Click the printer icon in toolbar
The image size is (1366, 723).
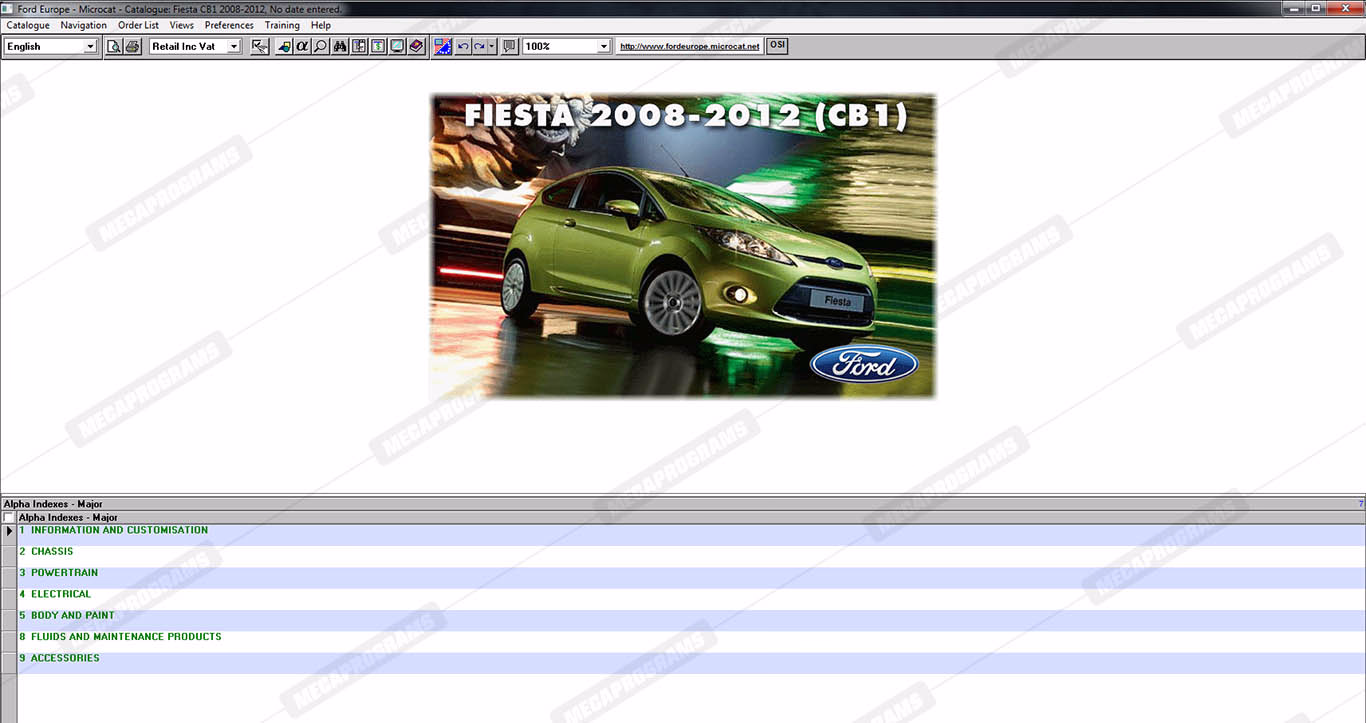132,46
